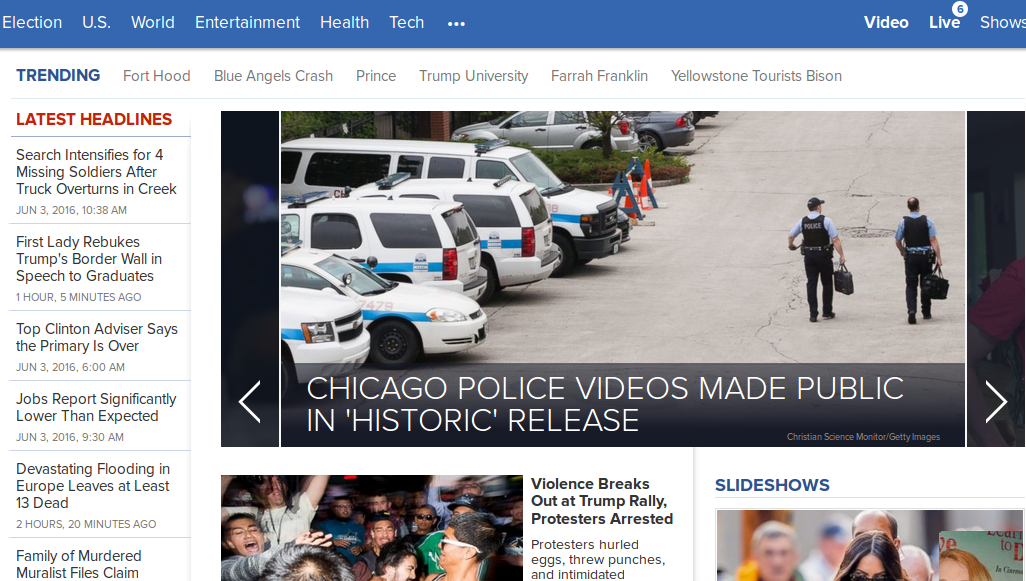Open the Video page
1026x581 pixels.
point(886,22)
